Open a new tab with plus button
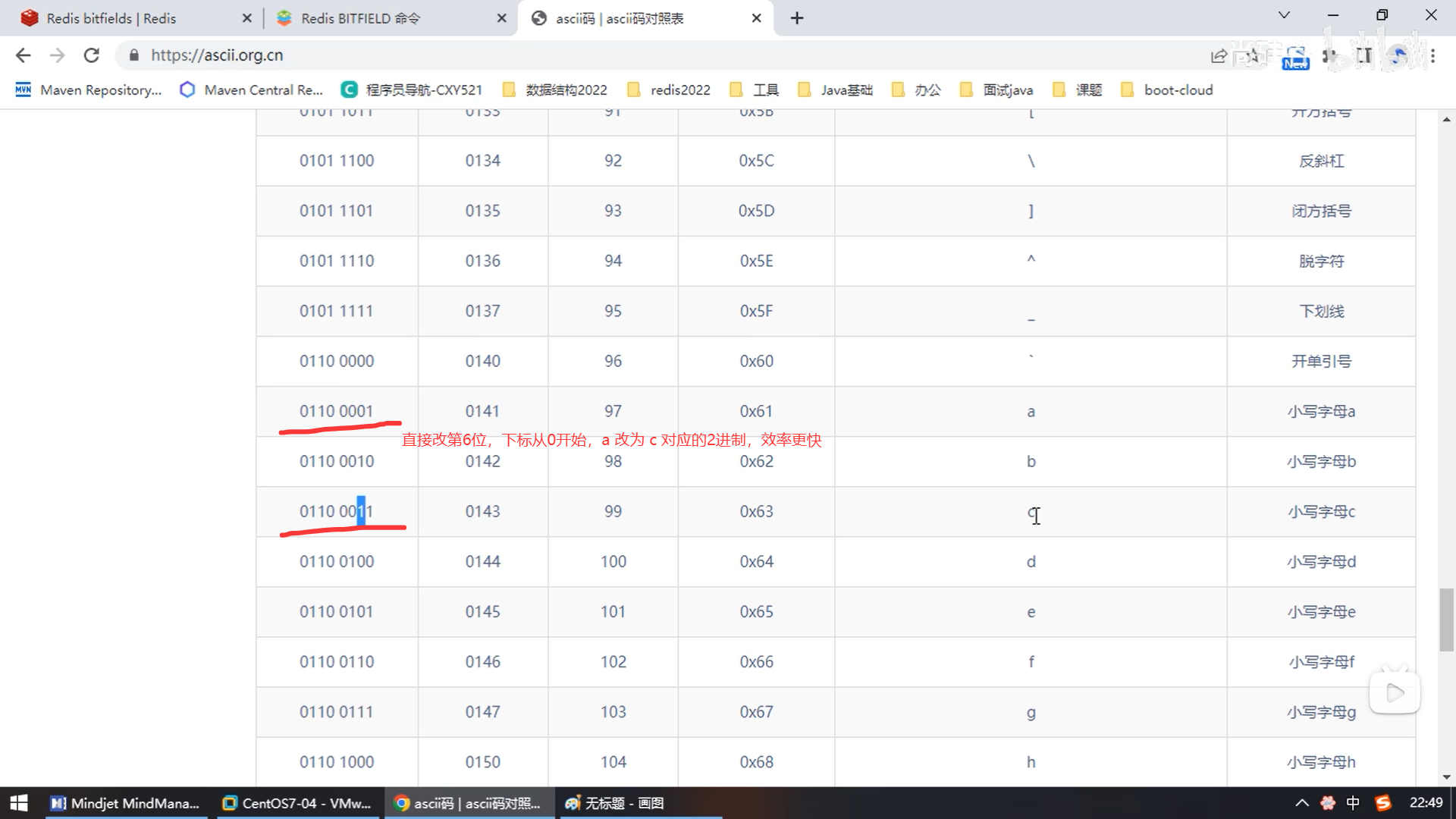 tap(796, 18)
